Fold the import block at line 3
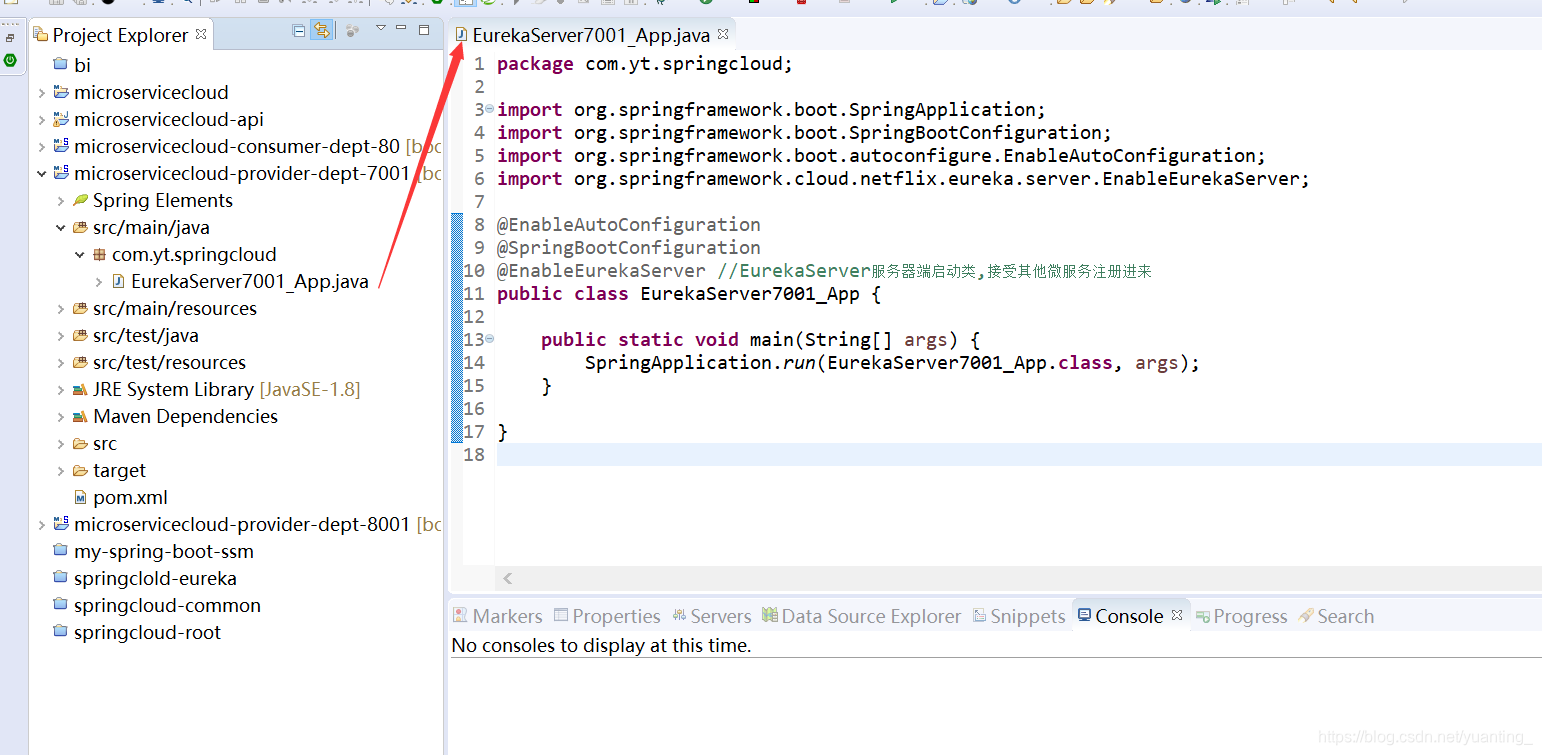The image size is (1542, 755). [x=489, y=108]
